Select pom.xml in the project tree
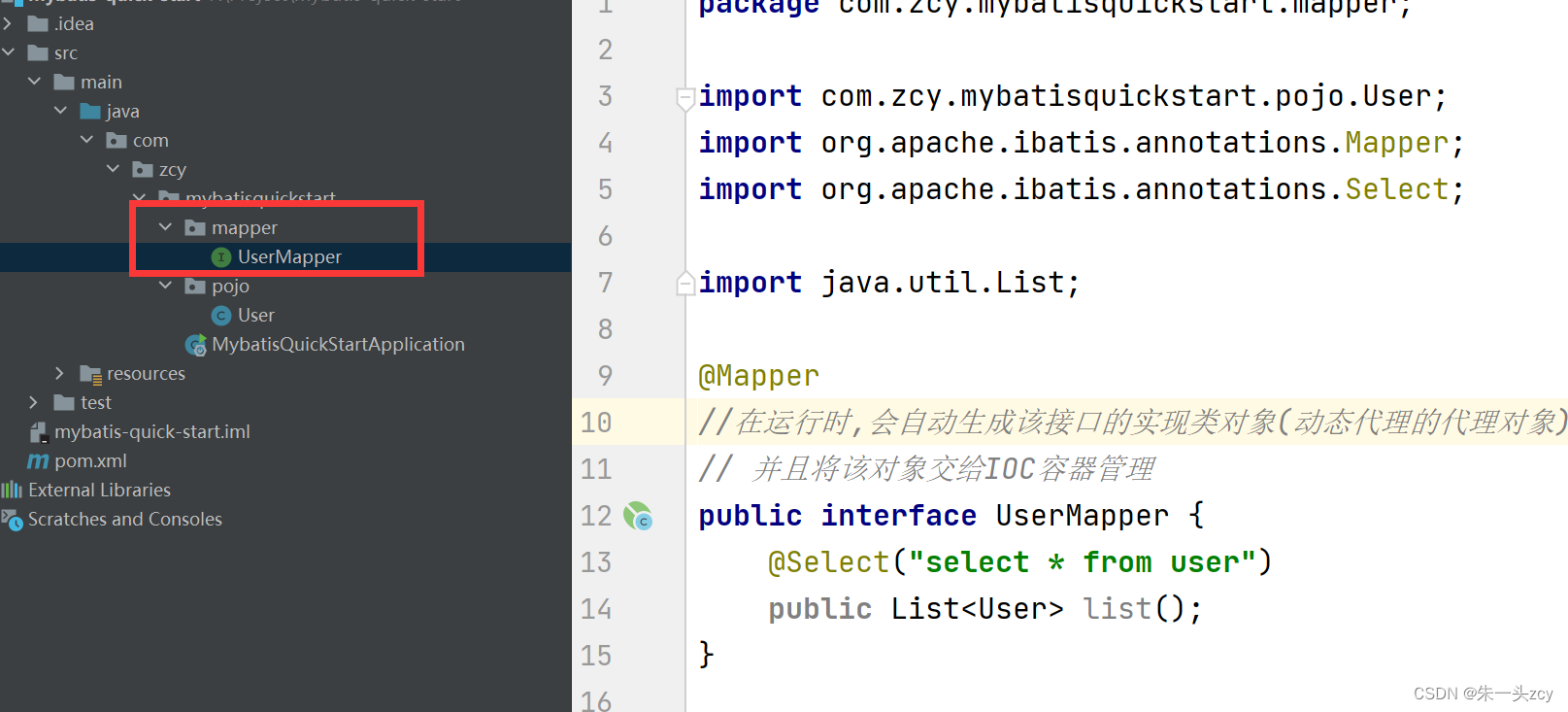The width and height of the screenshot is (1568, 712). point(90,460)
